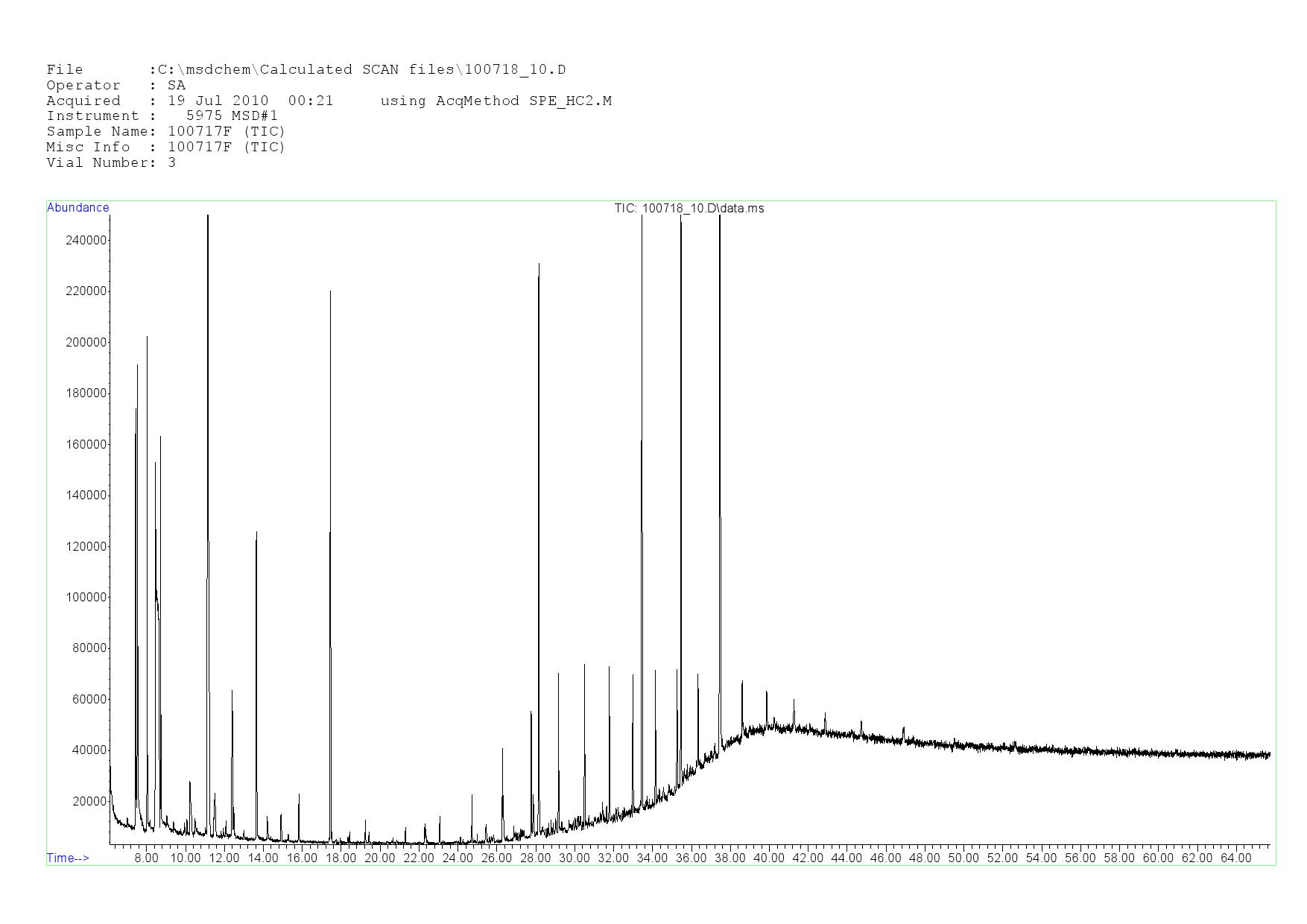The image size is (1307, 924).
Task: Select the Operator SA header line
Action: coord(115,86)
